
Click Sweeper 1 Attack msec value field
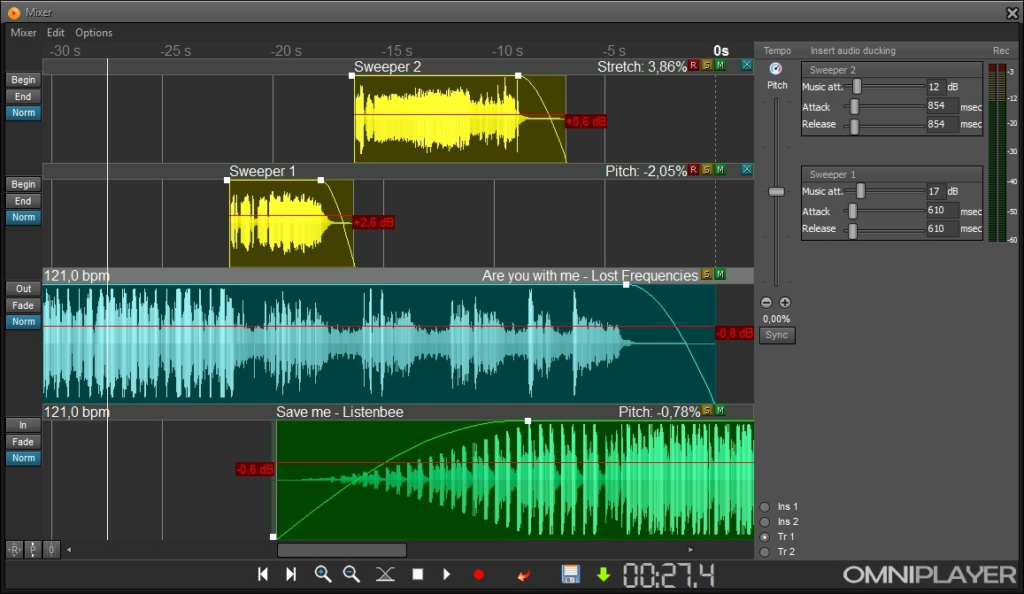tap(941, 210)
